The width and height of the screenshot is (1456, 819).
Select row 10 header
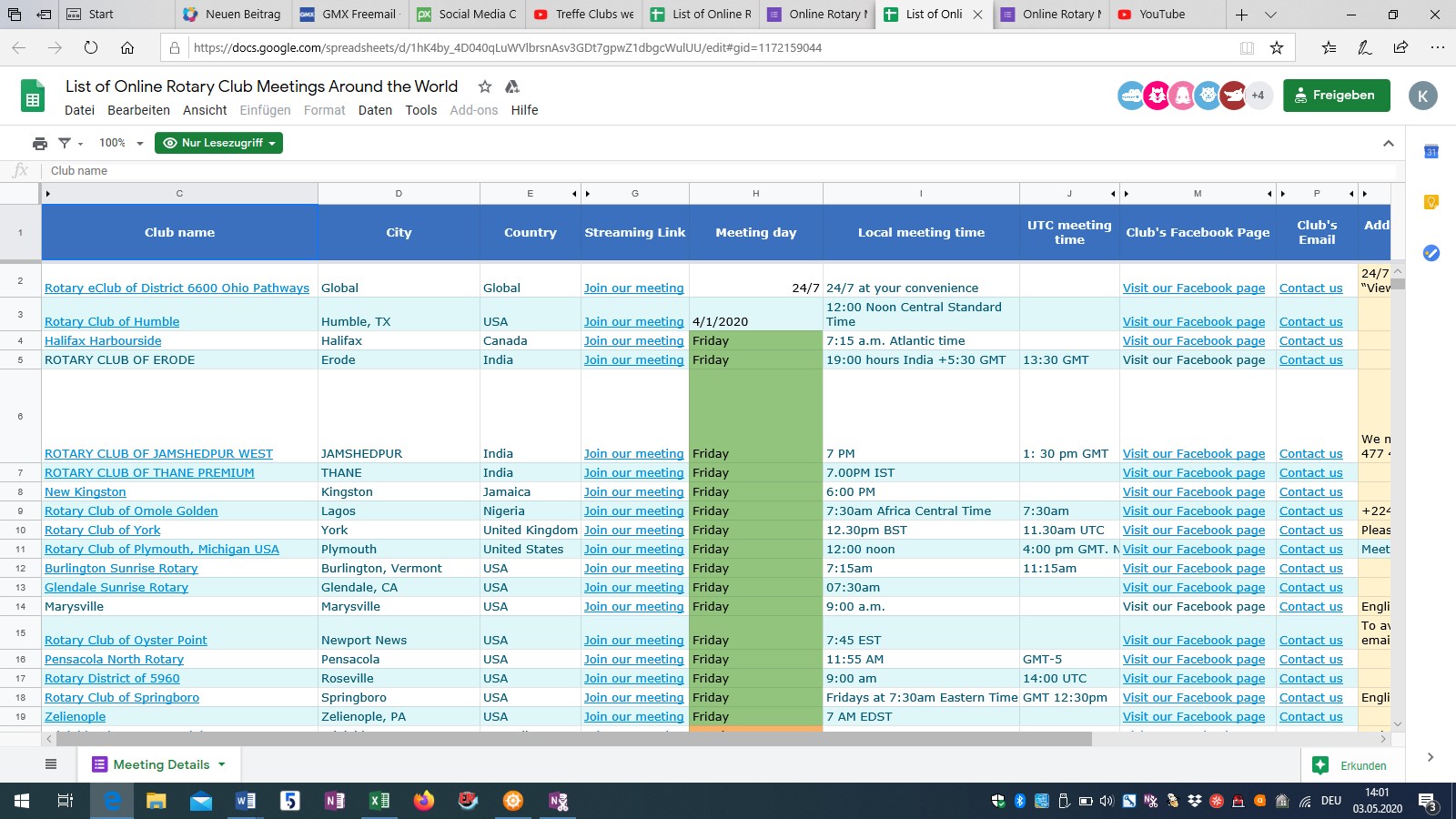tap(20, 530)
